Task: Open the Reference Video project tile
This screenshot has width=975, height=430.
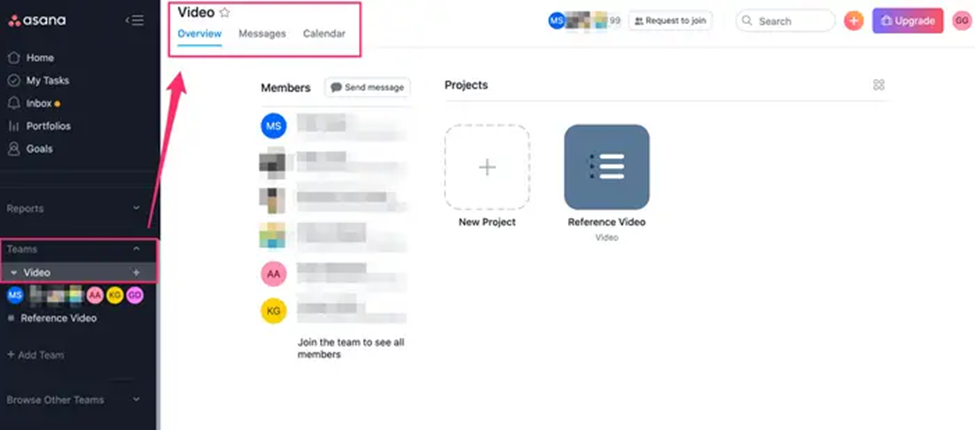Action: point(606,167)
